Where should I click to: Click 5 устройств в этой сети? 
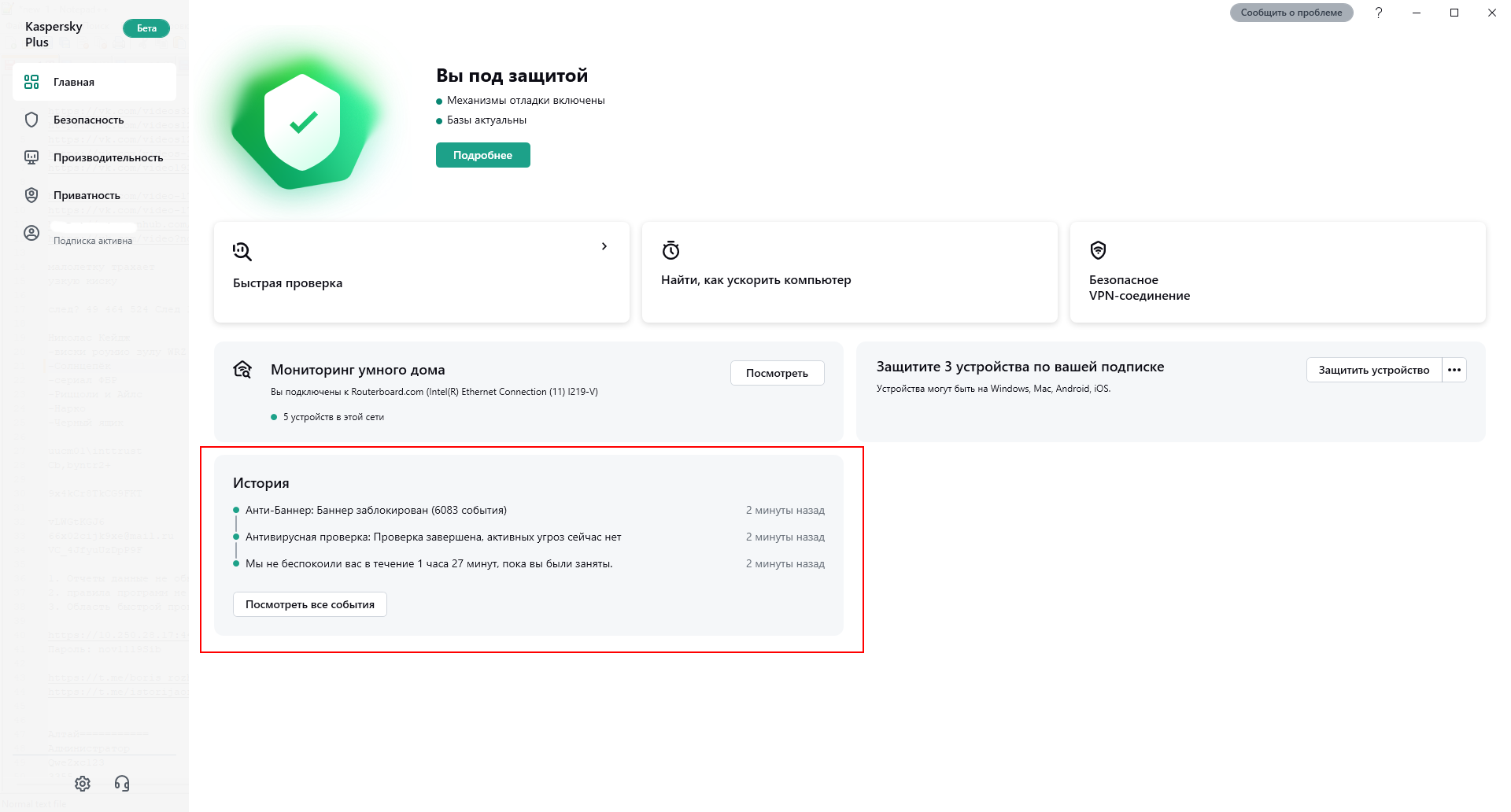click(x=334, y=417)
